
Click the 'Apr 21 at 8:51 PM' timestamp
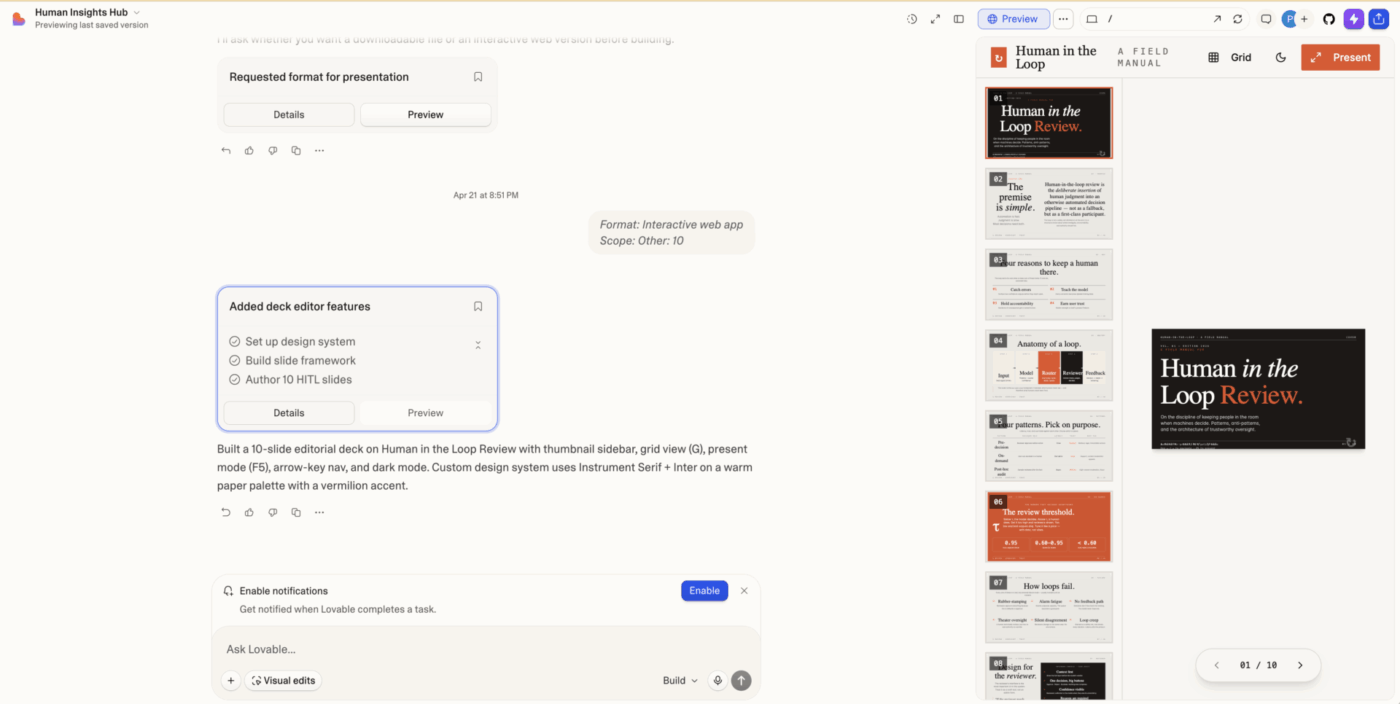pyautogui.click(x=486, y=195)
